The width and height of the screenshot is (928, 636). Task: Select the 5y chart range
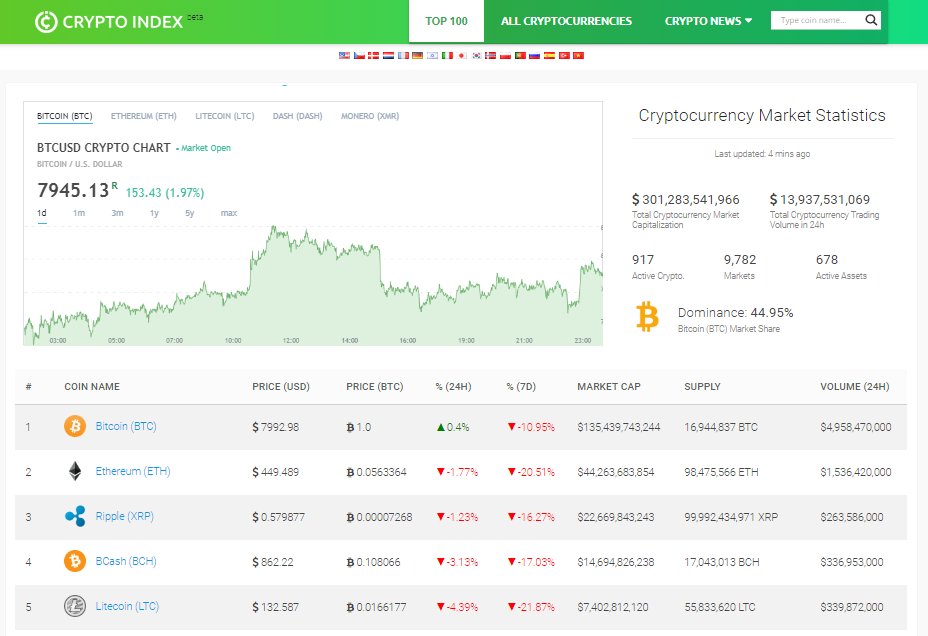(189, 213)
